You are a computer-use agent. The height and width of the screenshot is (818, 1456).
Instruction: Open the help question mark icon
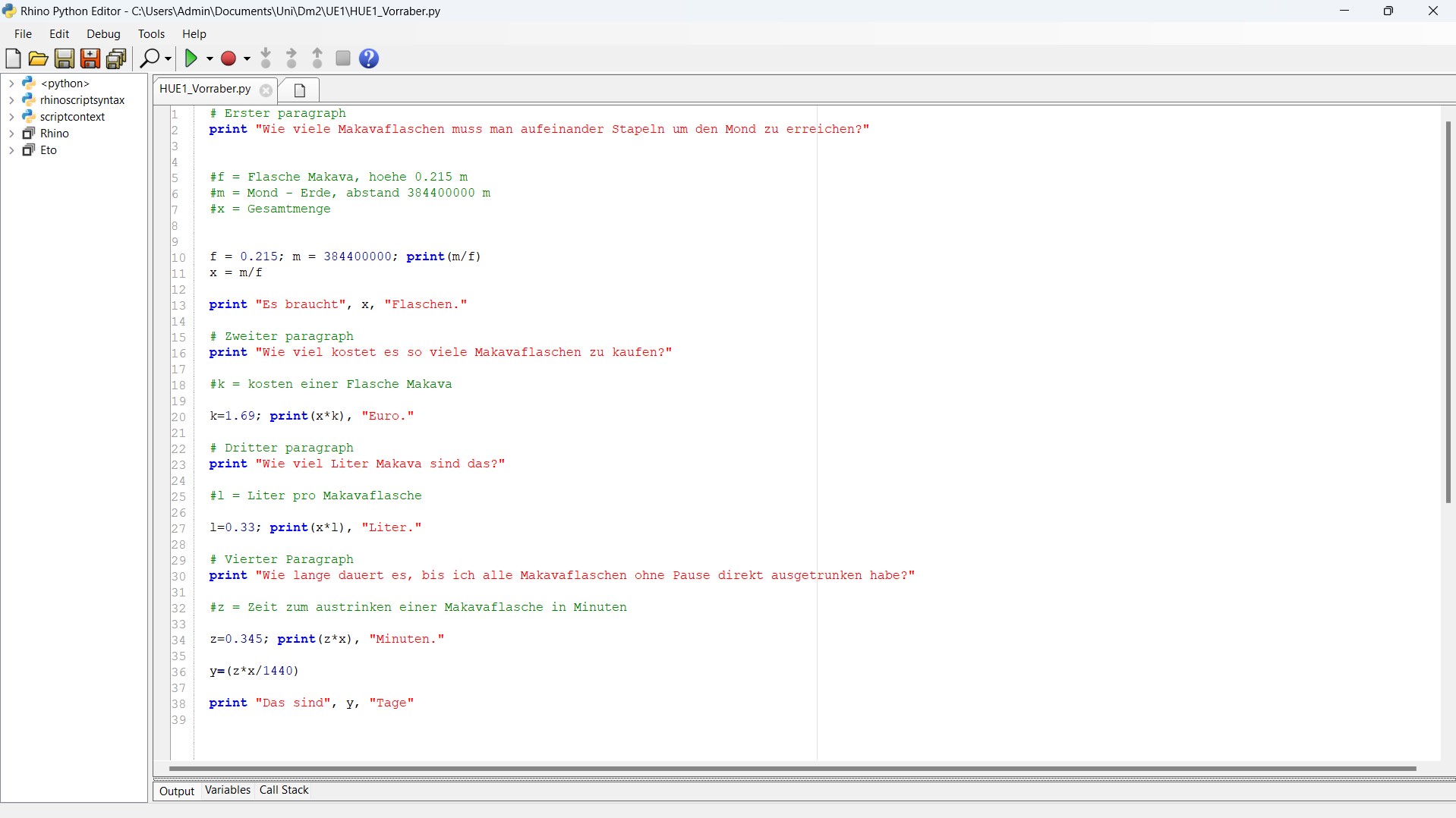coord(368,58)
